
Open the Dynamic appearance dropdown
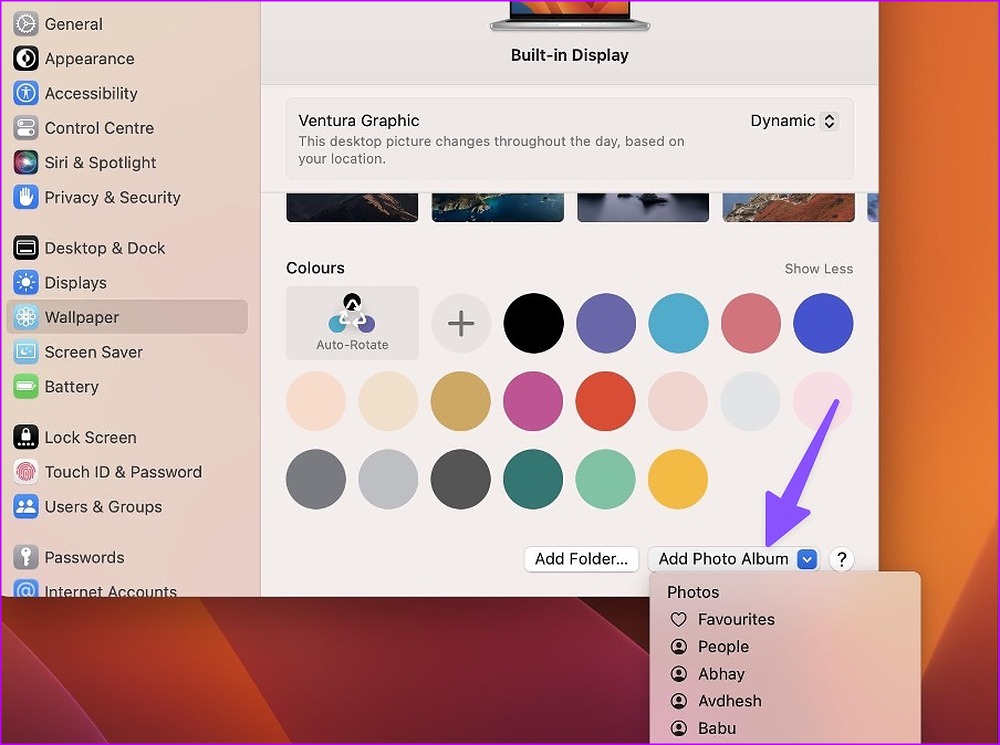point(794,121)
